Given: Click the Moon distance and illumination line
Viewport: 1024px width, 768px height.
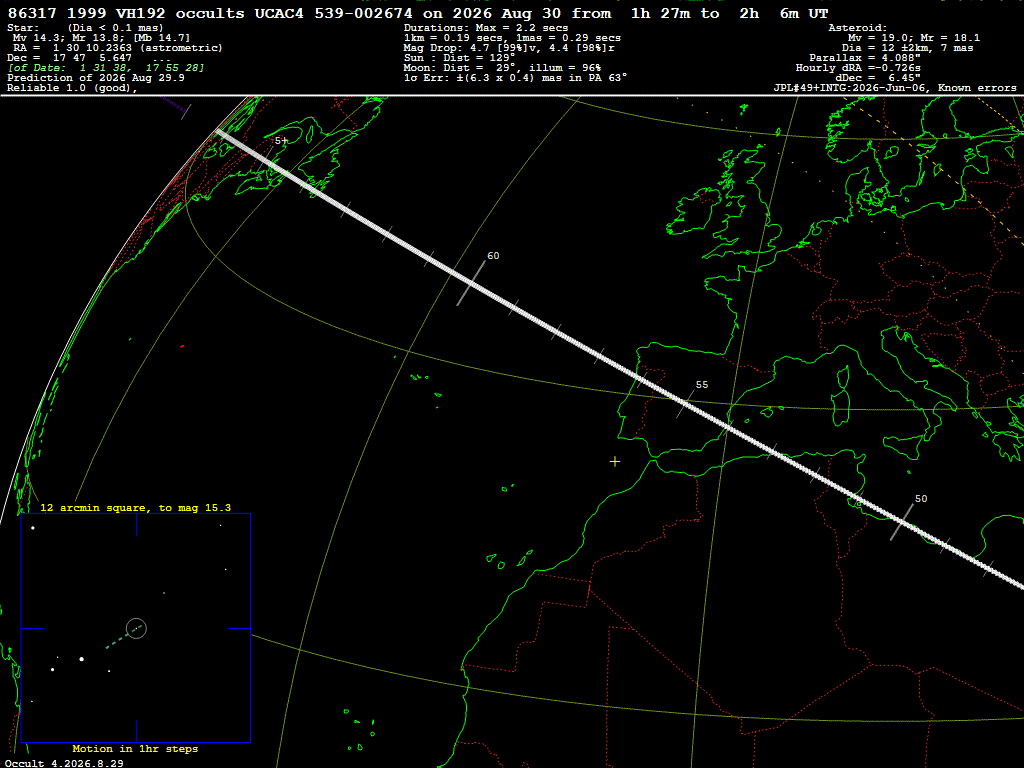Looking at the screenshot, I should coord(502,68).
